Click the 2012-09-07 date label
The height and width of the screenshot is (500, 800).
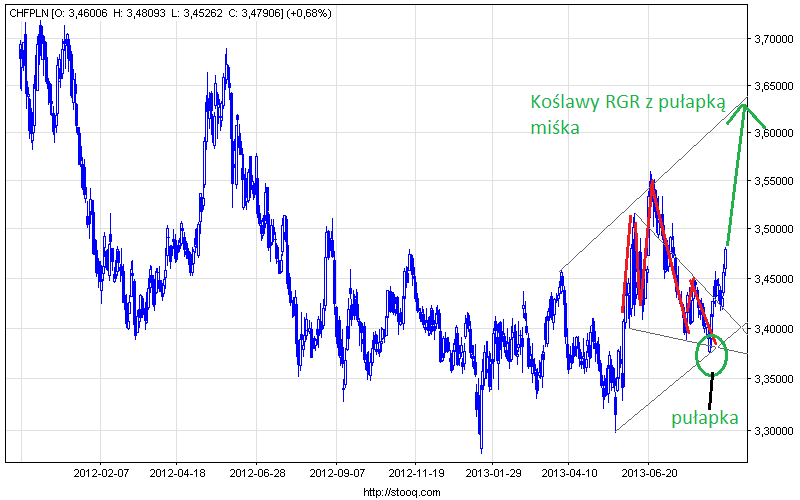point(337,473)
